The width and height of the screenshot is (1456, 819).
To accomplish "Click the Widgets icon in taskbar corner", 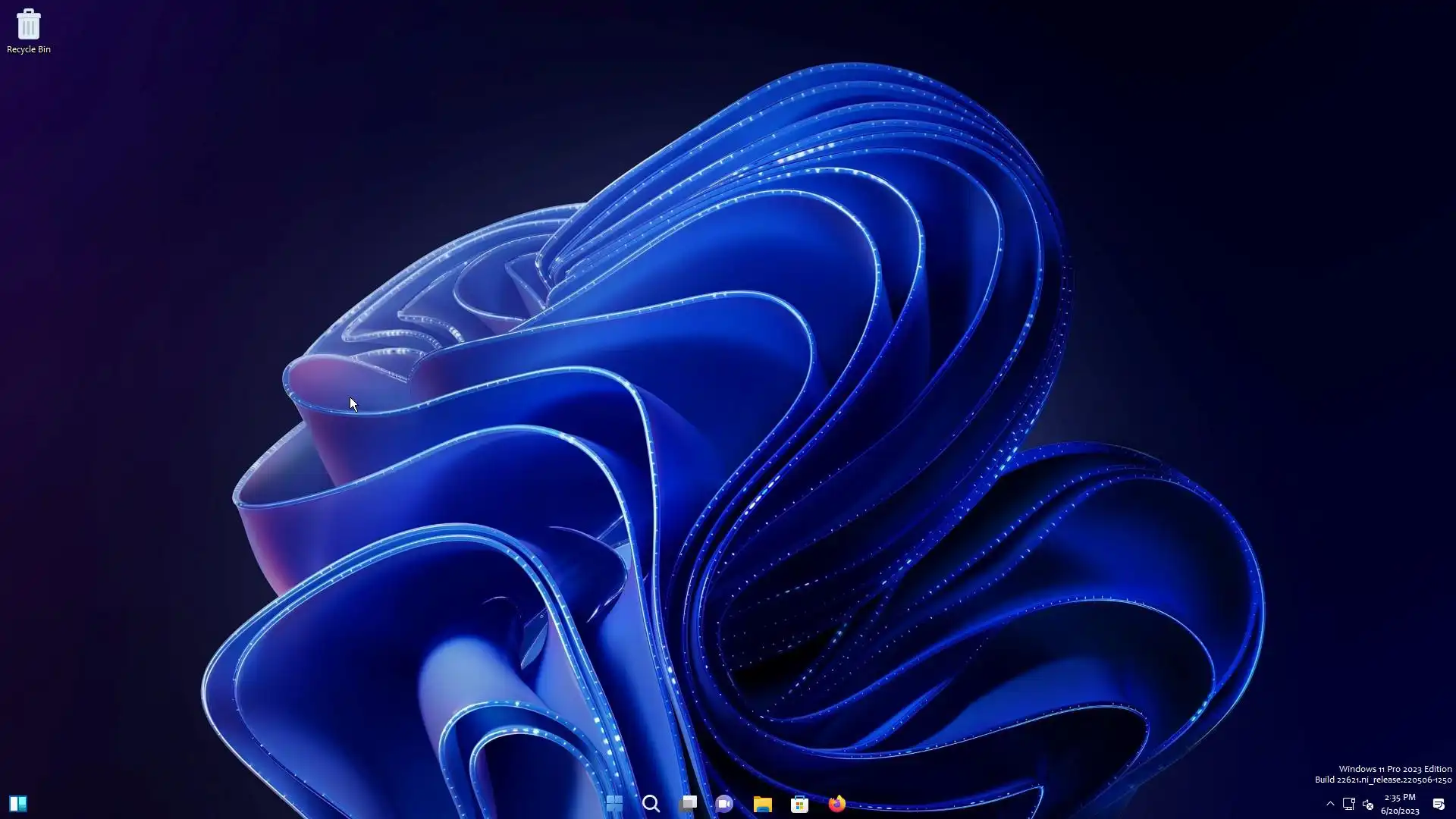I will [x=18, y=804].
